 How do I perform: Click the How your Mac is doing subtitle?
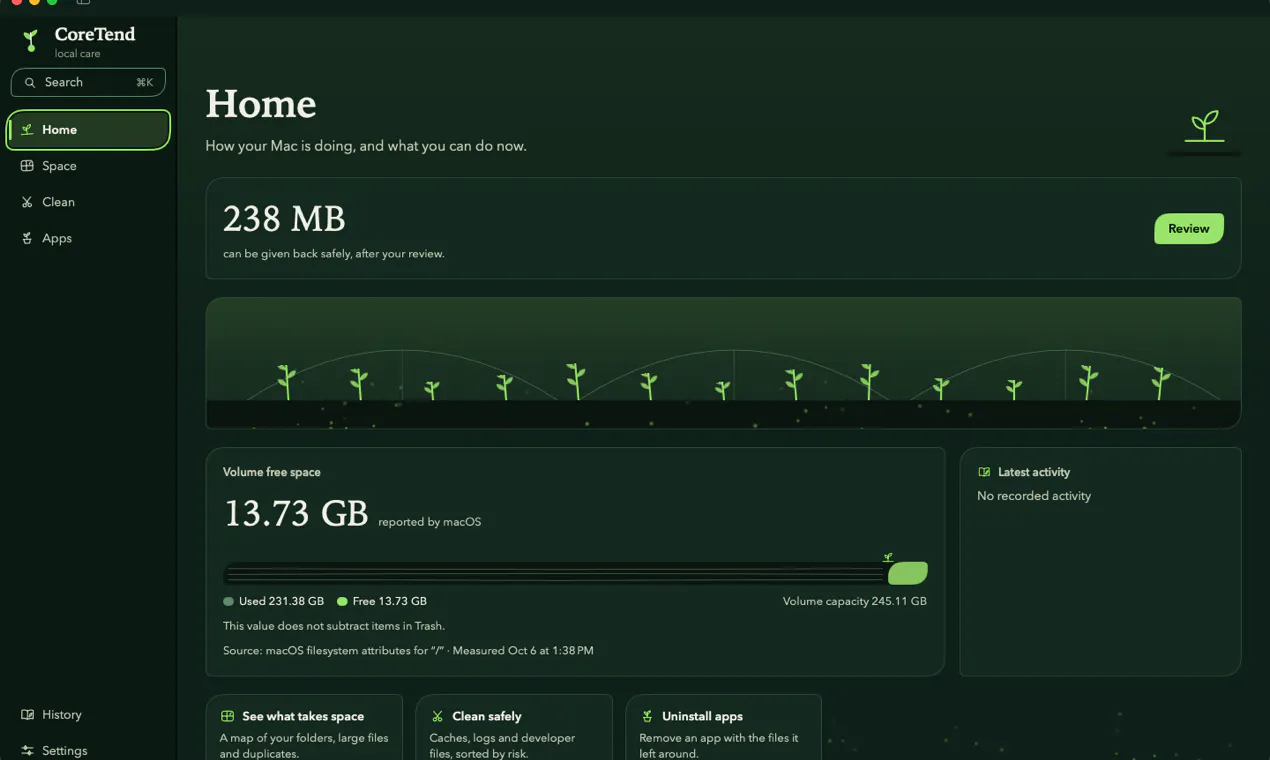(366, 146)
